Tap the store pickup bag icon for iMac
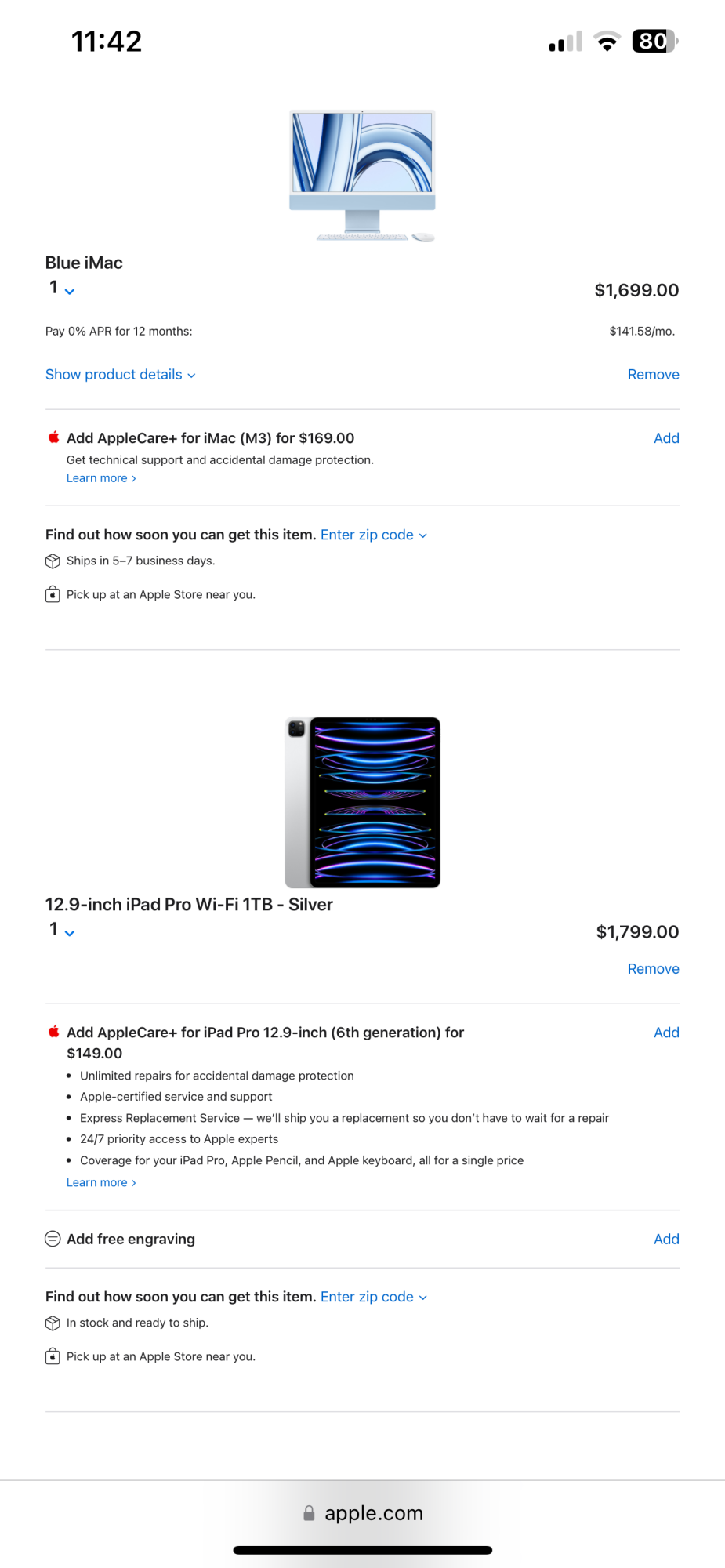Image resolution: width=725 pixels, height=1568 pixels. (53, 595)
